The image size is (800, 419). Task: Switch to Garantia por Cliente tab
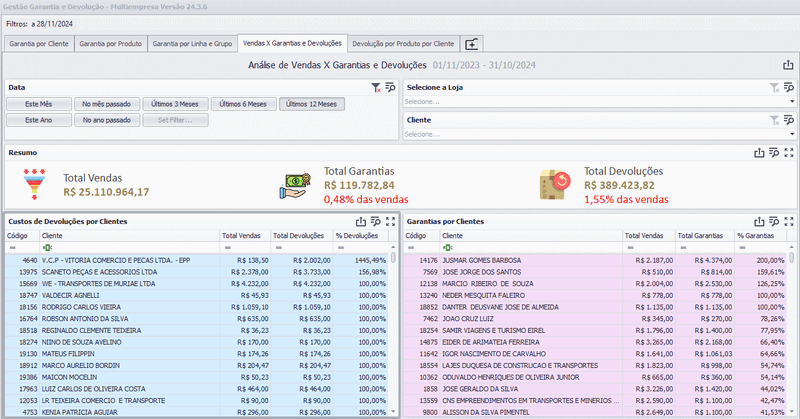pos(39,44)
